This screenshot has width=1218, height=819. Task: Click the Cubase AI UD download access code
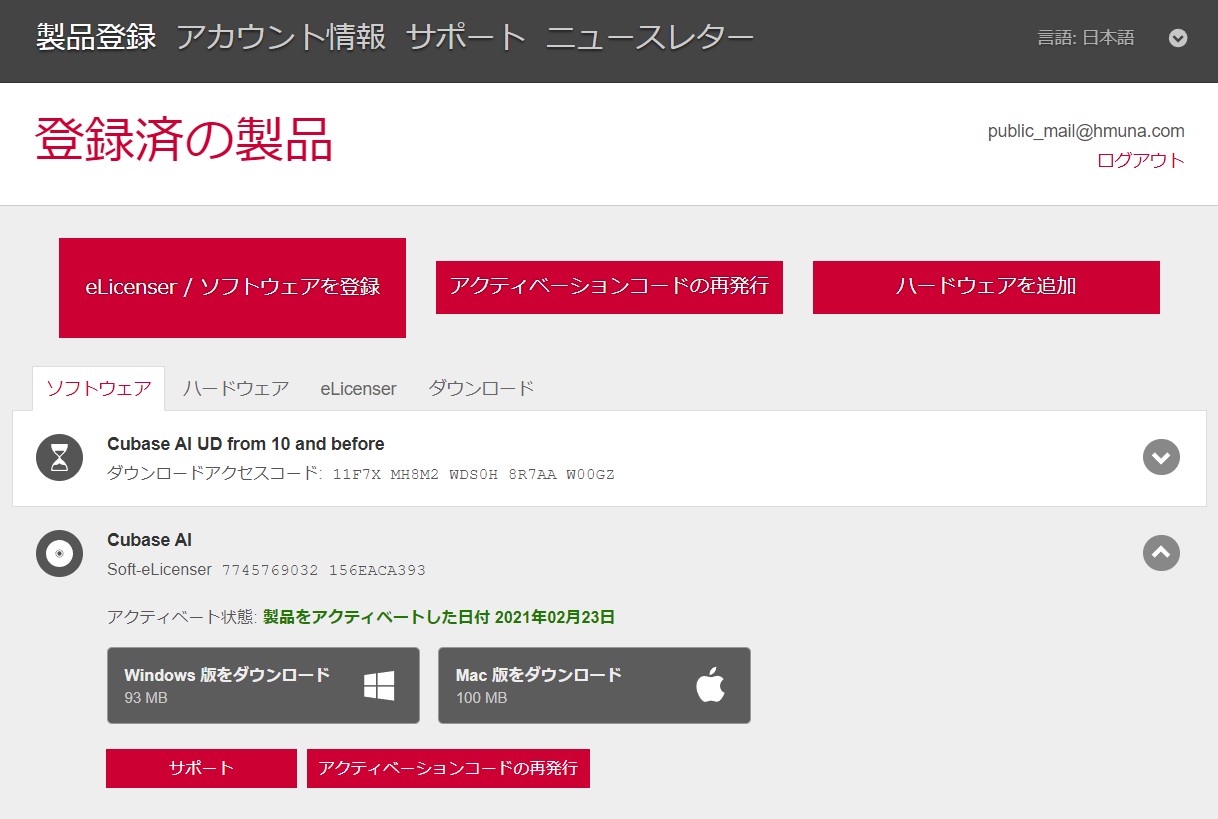coord(473,474)
